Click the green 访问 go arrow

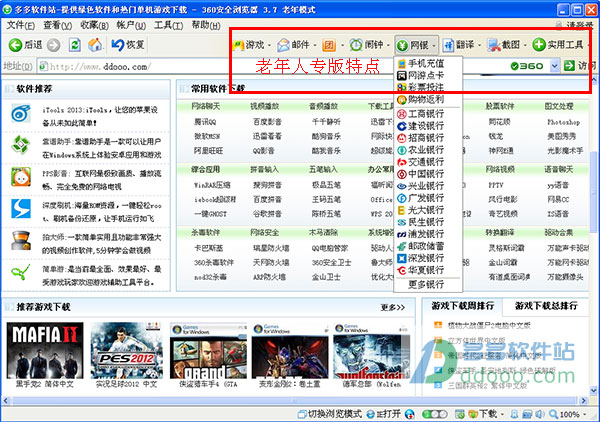point(569,66)
